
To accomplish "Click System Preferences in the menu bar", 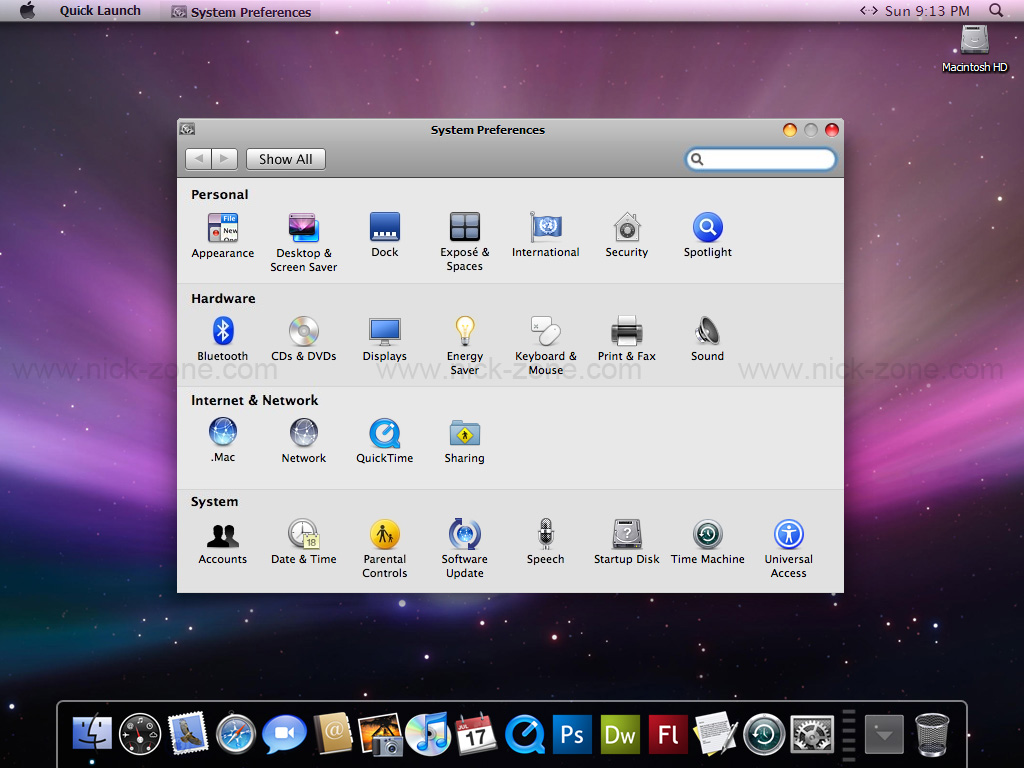I will 241,11.
